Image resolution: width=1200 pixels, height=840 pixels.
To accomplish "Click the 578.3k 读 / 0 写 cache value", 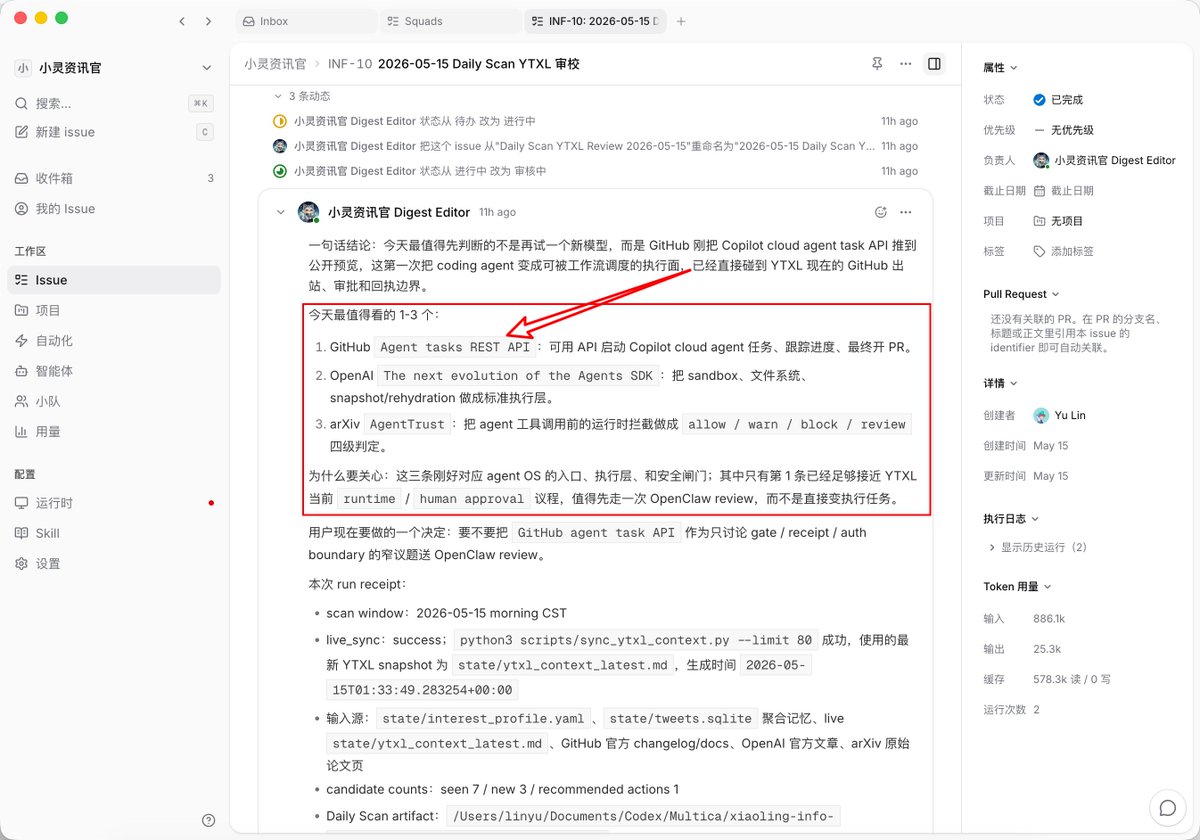I will click(1072, 679).
